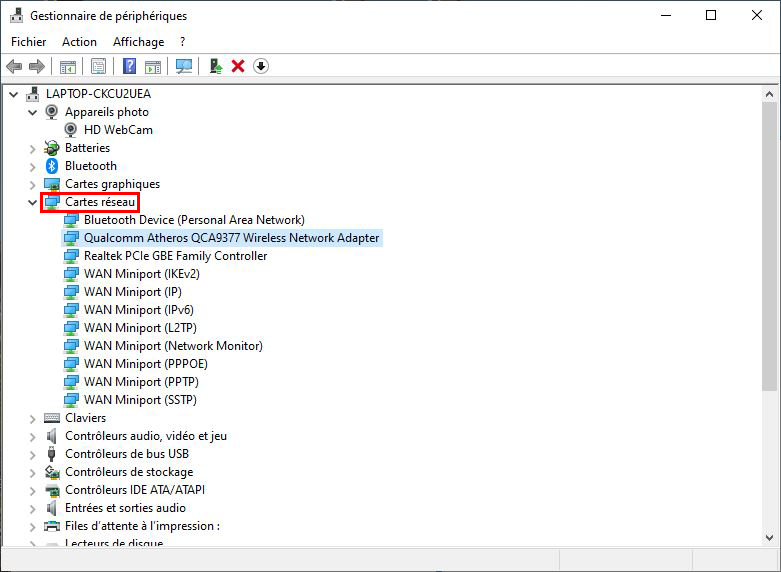This screenshot has height=572, width=781.
Task: Click the Device Manager title bar icon
Action: (16, 15)
